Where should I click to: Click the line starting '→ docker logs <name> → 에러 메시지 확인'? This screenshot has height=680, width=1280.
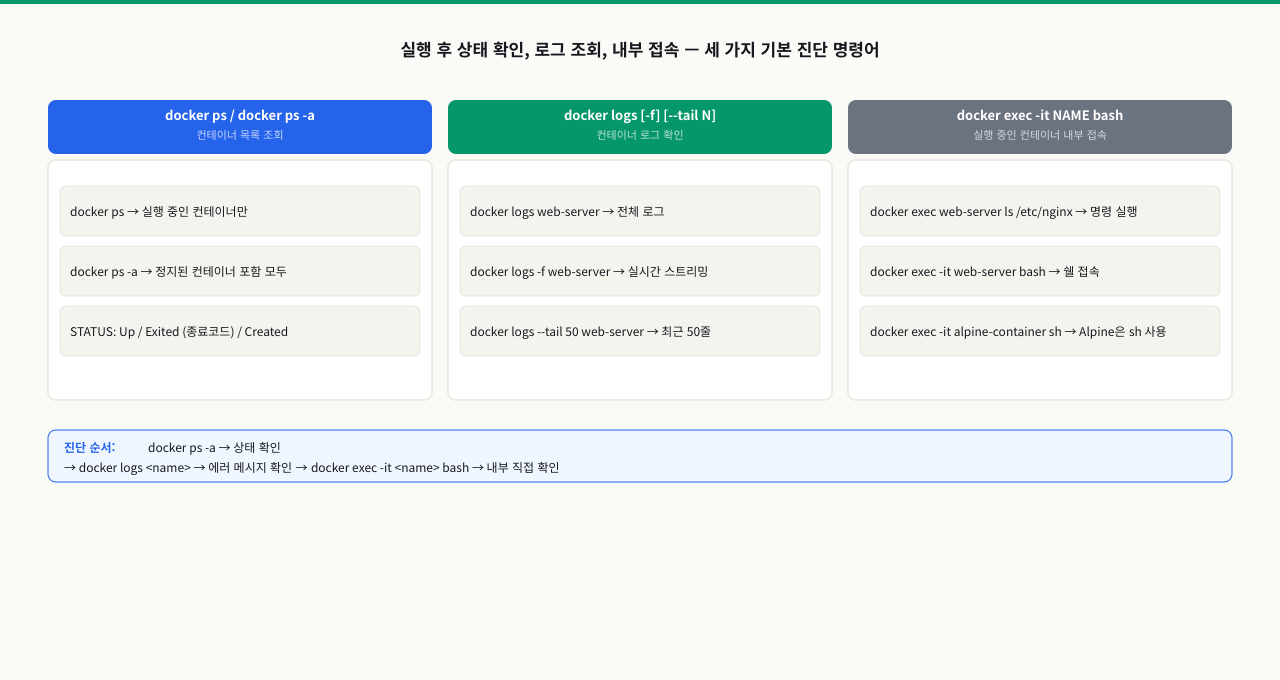point(312,467)
